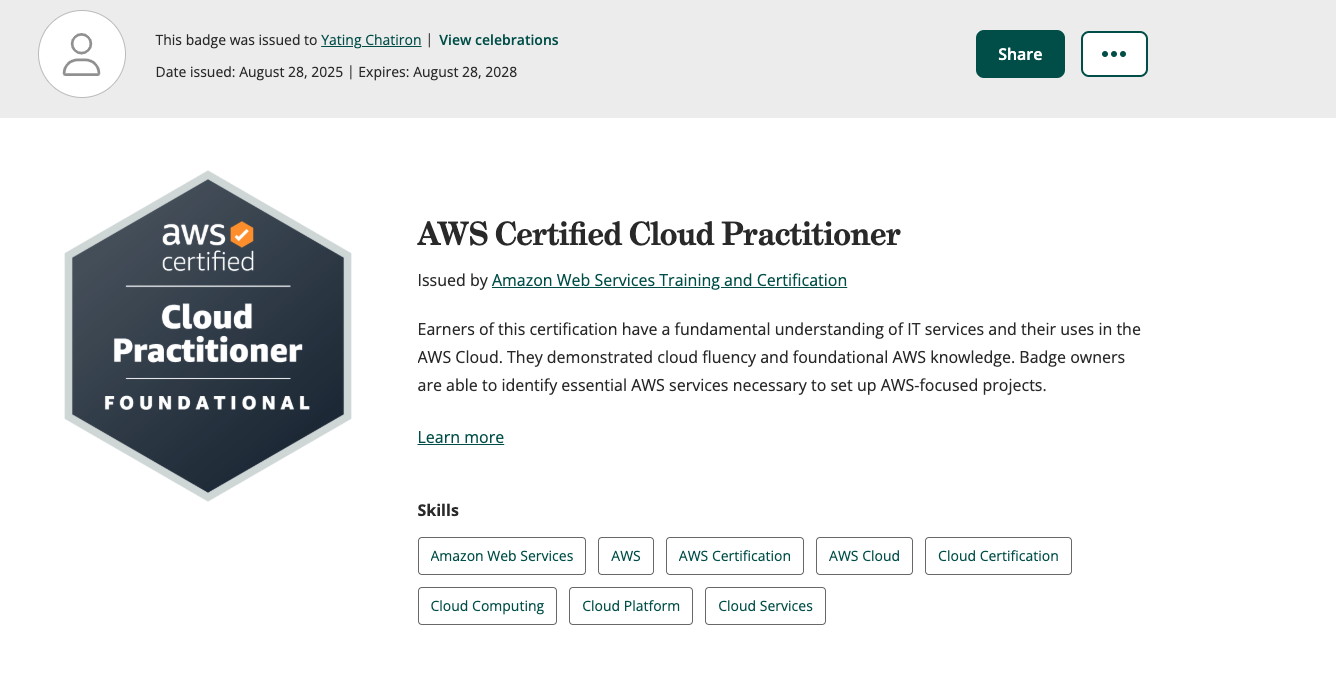Screen dimensions: 1336x679
Task: Select the Cloud Computing skill tag
Action: tap(487, 606)
